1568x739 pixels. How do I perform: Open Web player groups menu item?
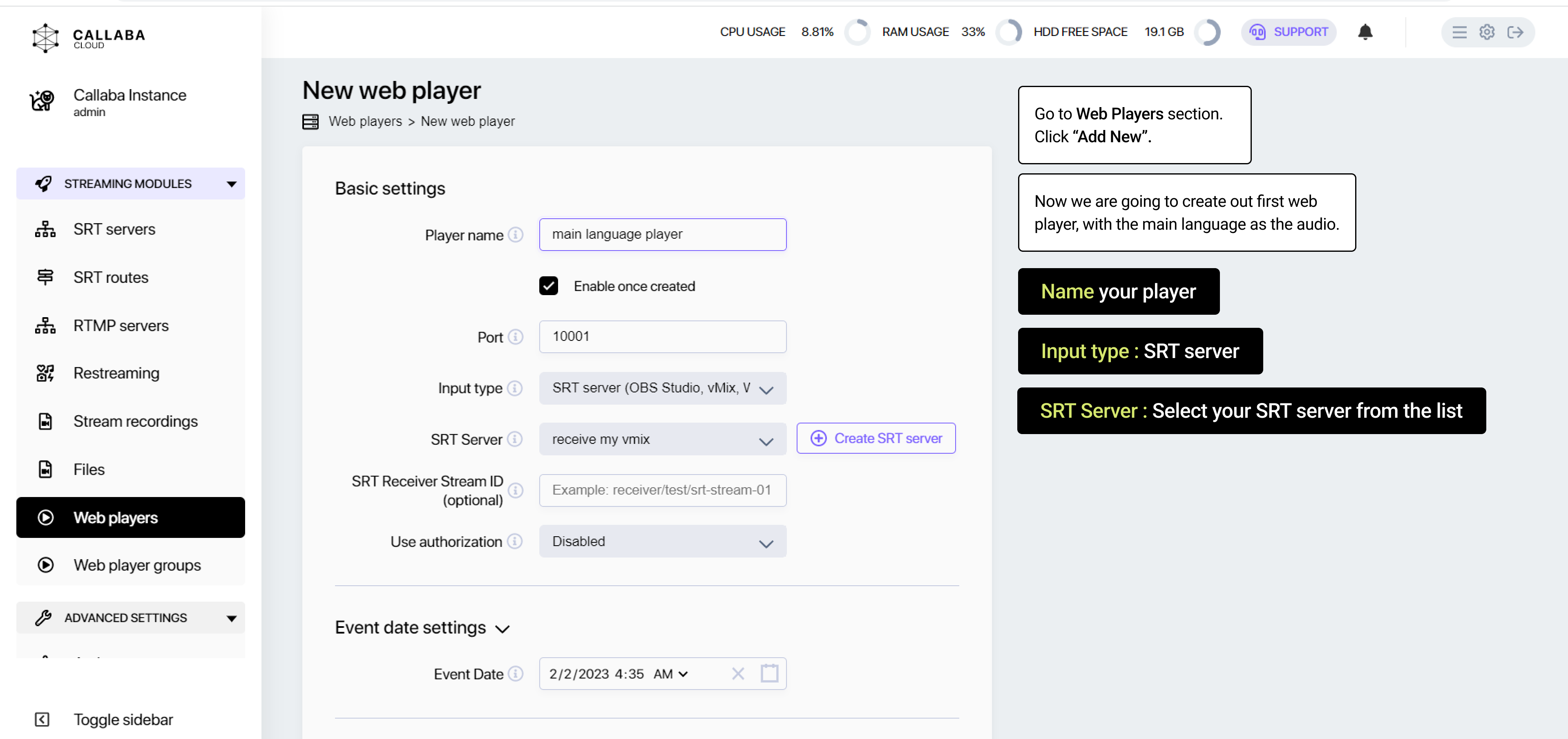[x=136, y=565]
